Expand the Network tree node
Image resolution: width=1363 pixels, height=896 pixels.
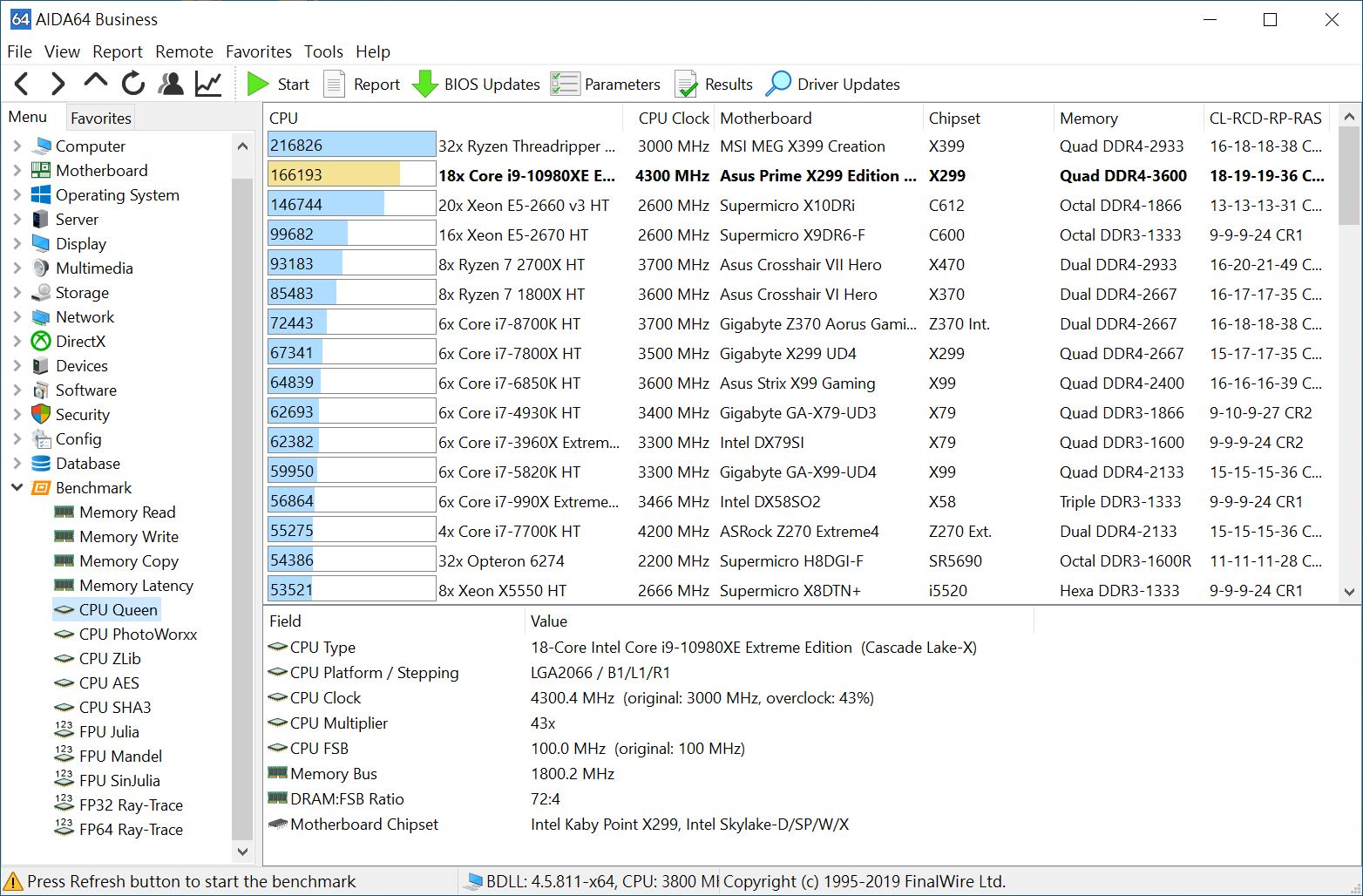17,316
